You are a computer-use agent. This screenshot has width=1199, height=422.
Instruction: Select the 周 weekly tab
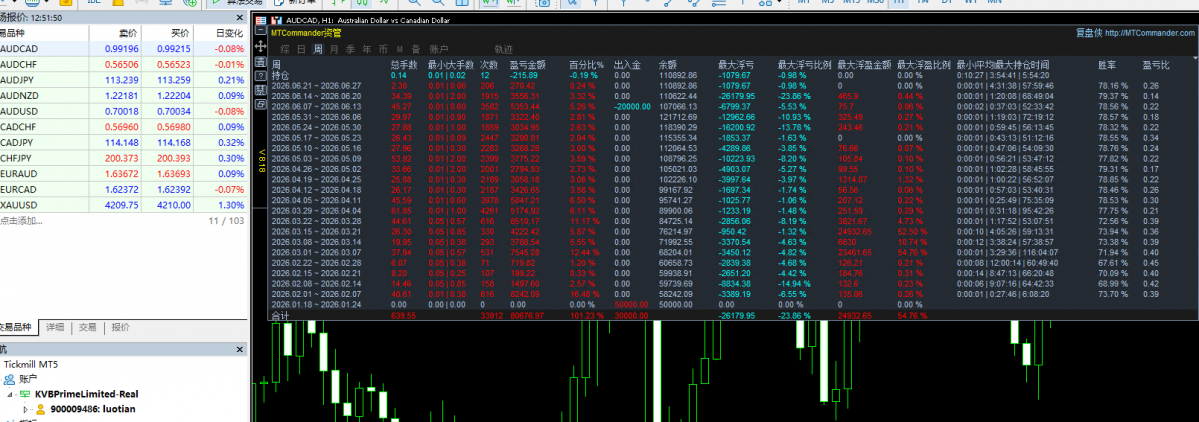[317, 50]
